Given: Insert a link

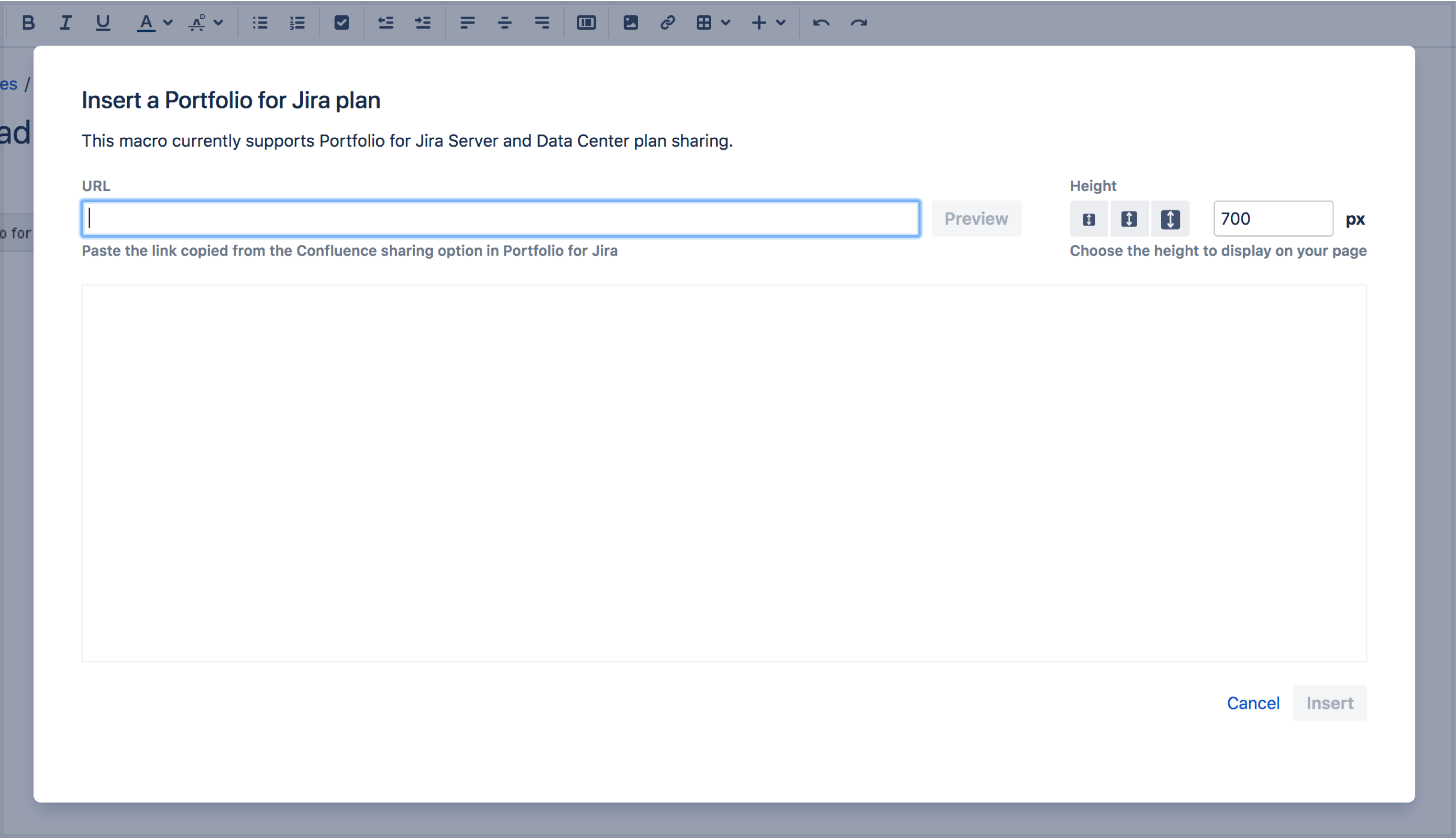Looking at the screenshot, I should pos(667,23).
